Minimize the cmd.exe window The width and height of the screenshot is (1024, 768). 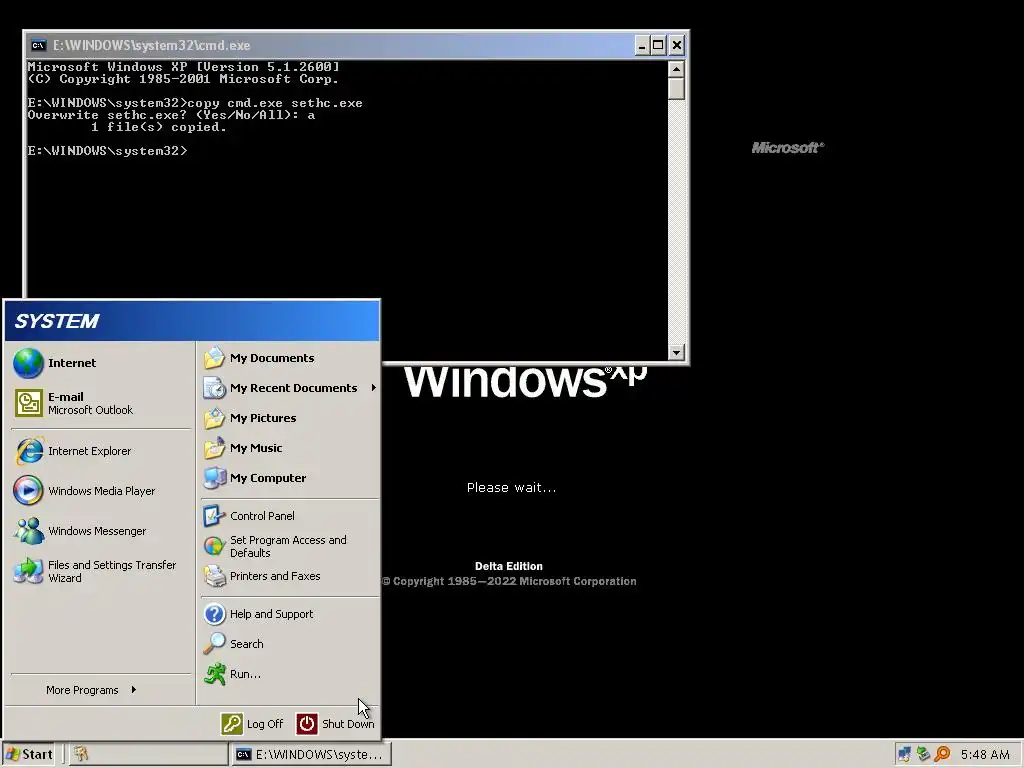pyautogui.click(x=642, y=45)
